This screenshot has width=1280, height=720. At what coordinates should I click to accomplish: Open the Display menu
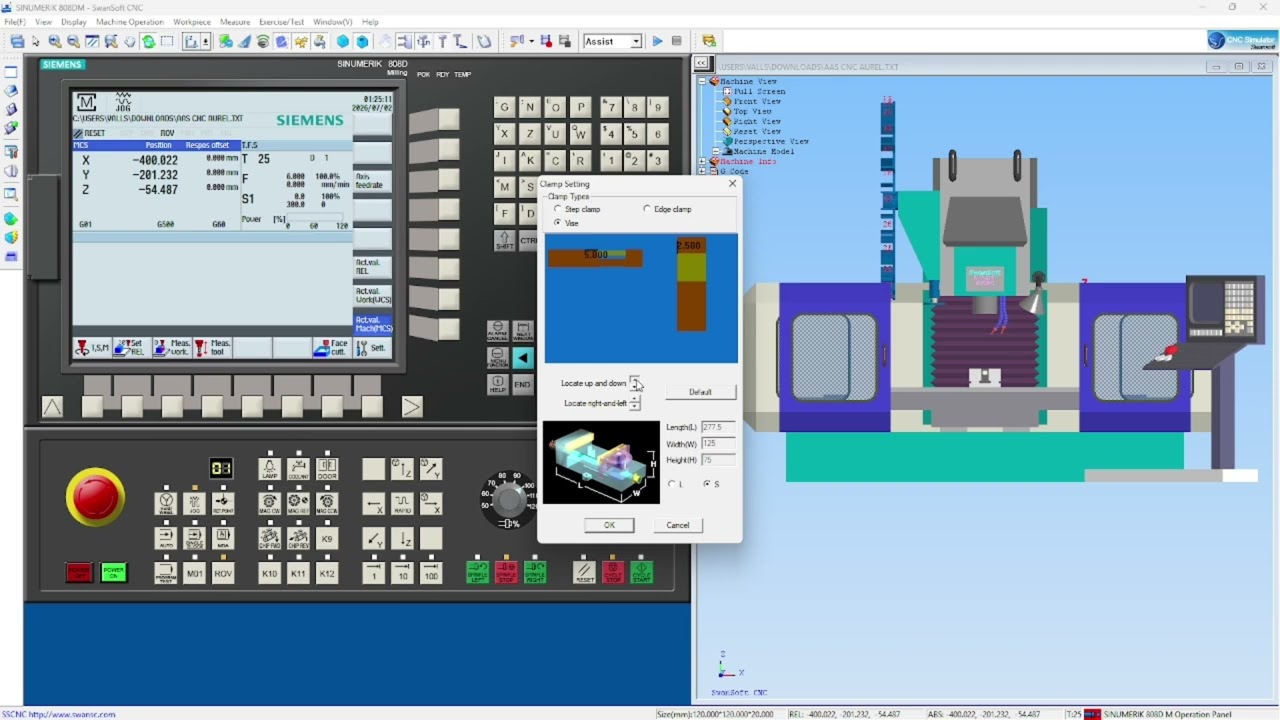74,21
